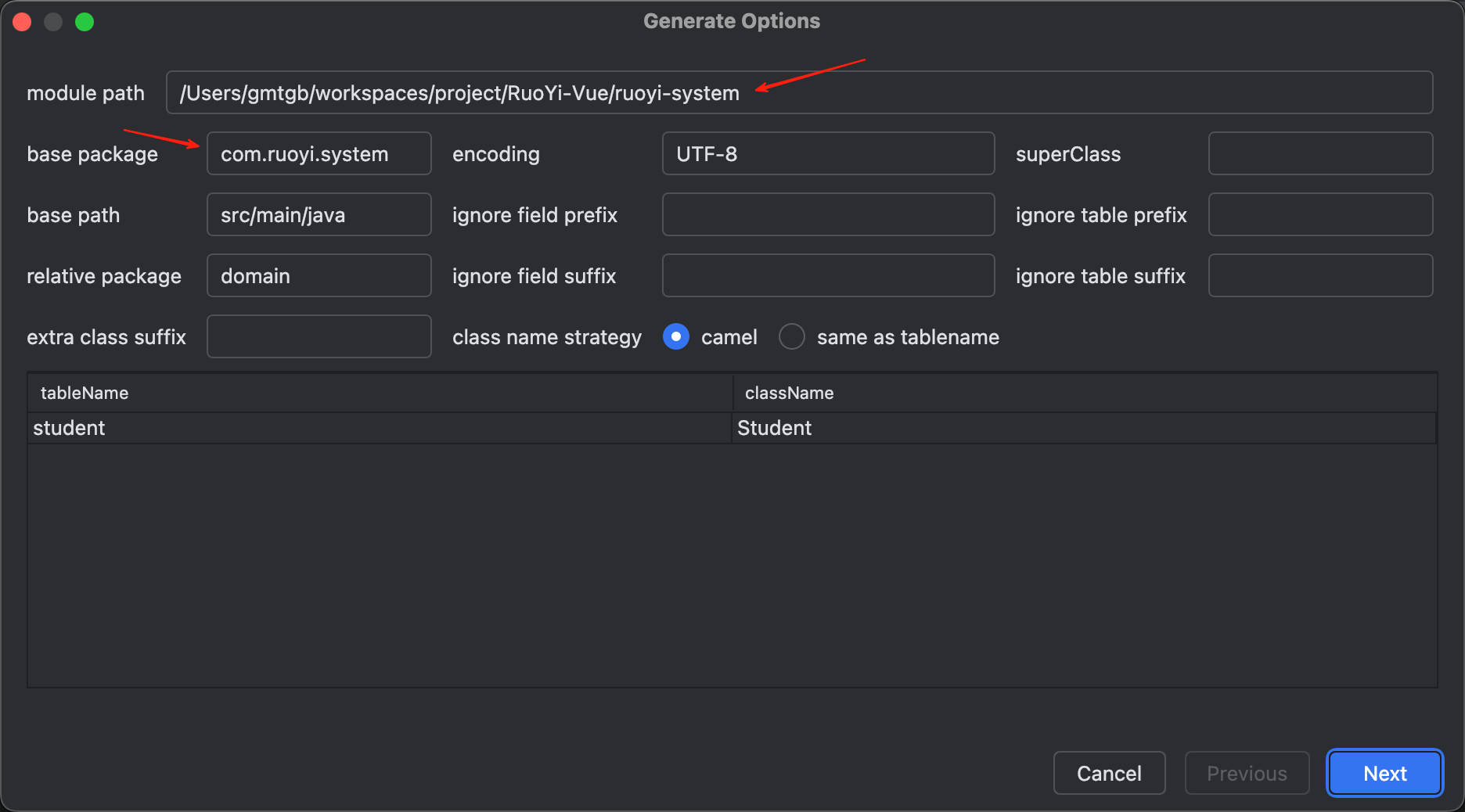This screenshot has height=812, width=1465.
Task: Click the green maximize window button
Action: (85, 22)
